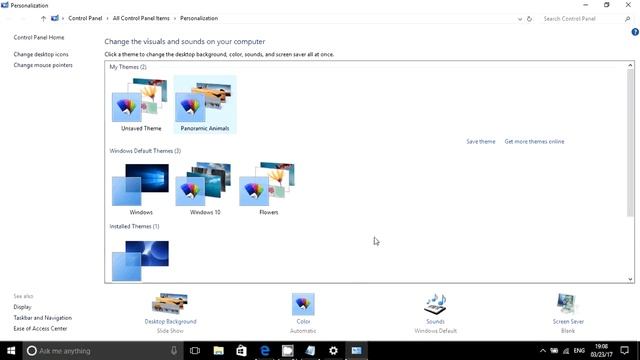Click the battery icon in system tray
The image size is (640, 360).
pyautogui.click(x=554, y=351)
